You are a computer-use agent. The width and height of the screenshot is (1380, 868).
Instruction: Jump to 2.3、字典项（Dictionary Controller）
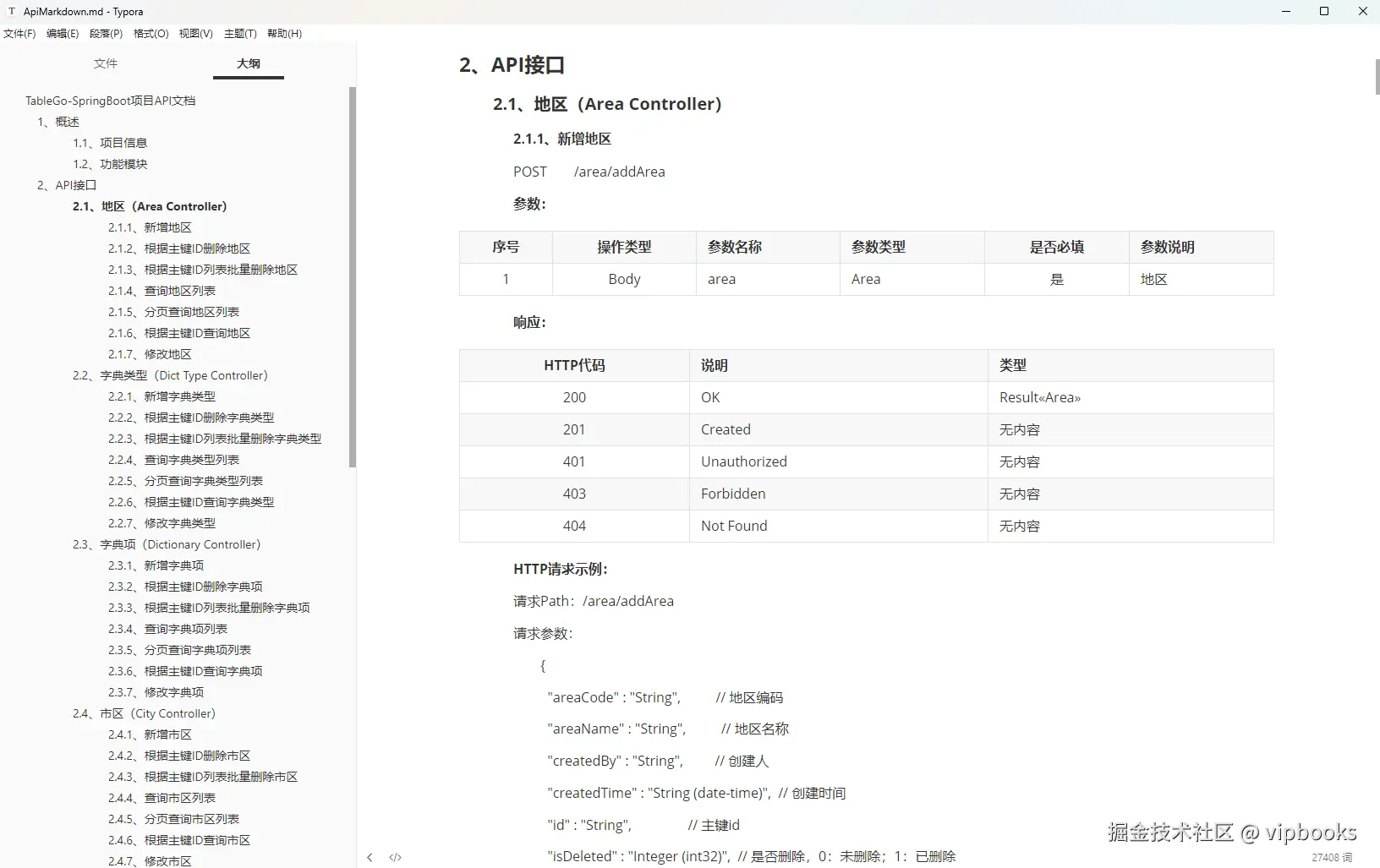coord(167,544)
